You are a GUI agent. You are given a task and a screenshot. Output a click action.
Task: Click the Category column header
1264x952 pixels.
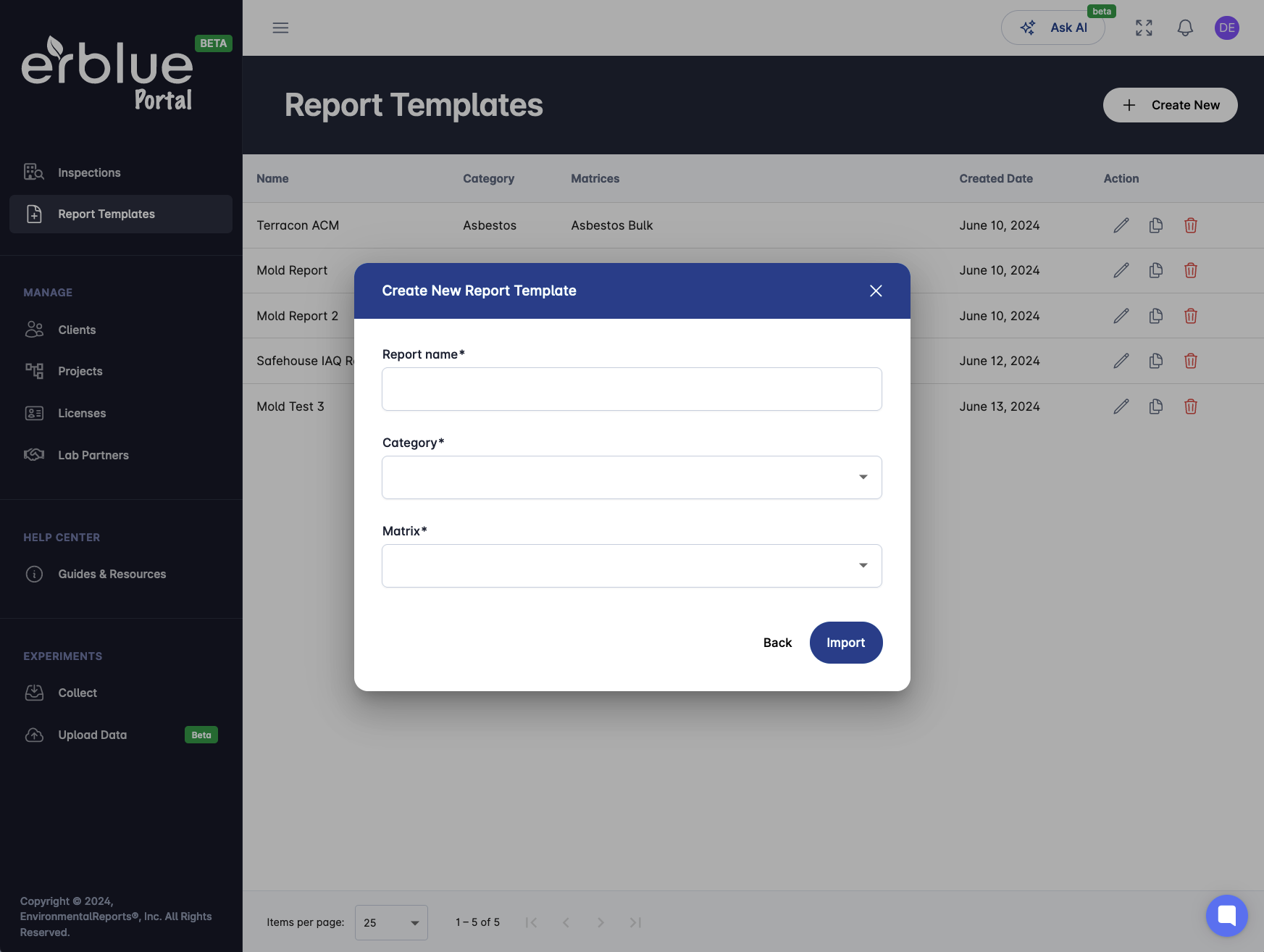click(x=489, y=178)
